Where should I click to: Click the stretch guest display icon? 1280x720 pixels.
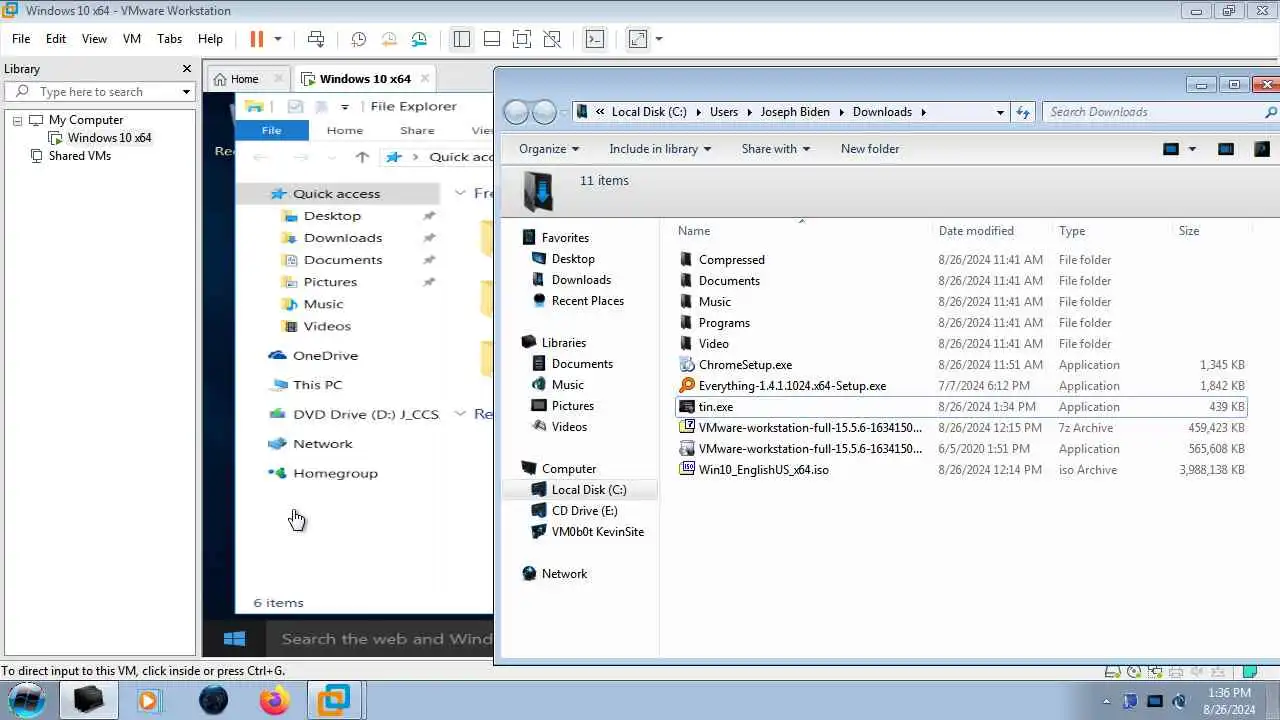pyautogui.click(x=638, y=39)
